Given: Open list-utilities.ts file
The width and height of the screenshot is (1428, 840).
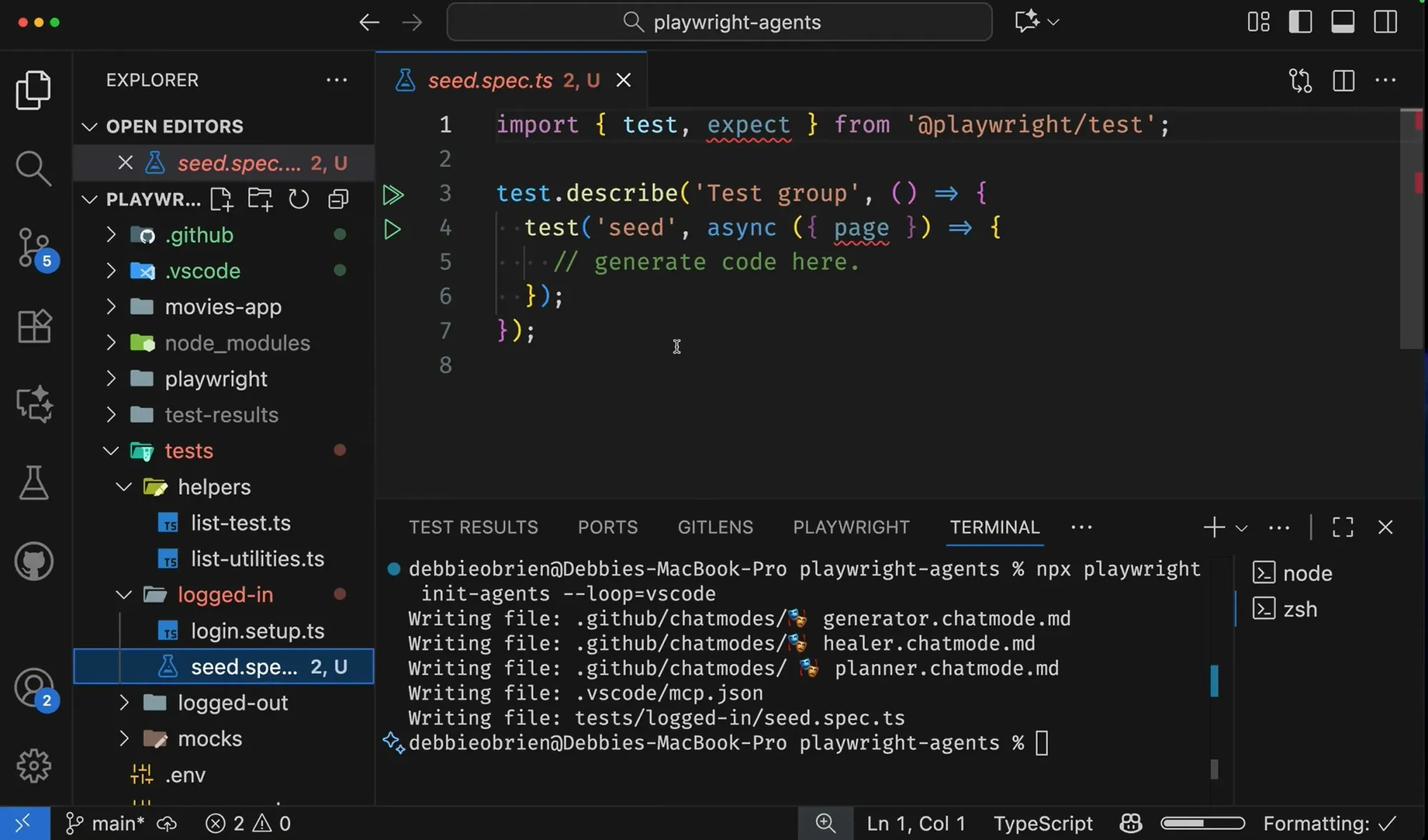Looking at the screenshot, I should point(223,559).
